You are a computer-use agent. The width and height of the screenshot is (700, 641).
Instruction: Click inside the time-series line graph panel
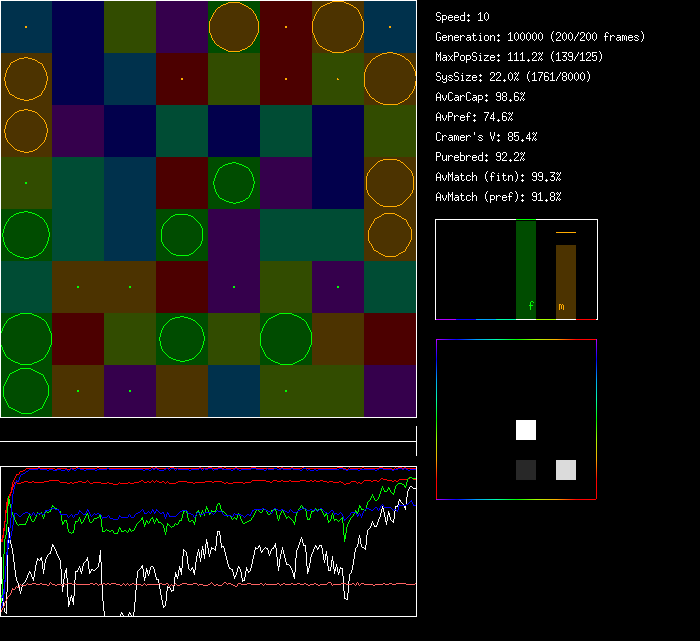tap(208, 541)
